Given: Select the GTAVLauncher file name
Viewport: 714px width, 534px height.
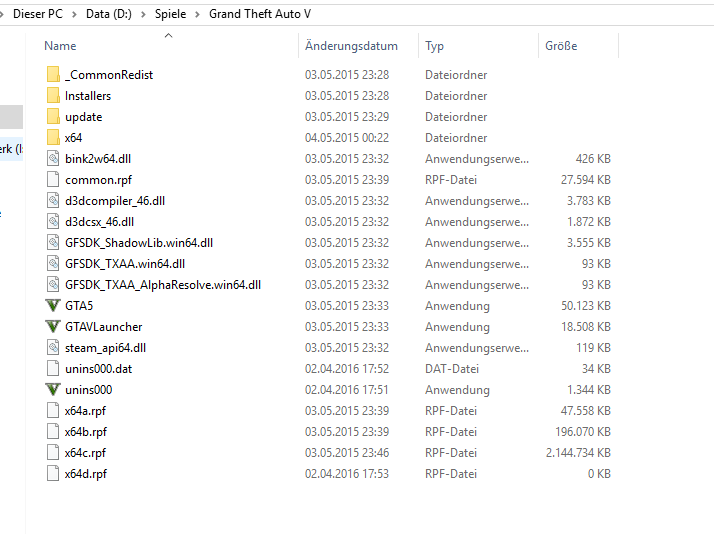Looking at the screenshot, I should pos(103,326).
